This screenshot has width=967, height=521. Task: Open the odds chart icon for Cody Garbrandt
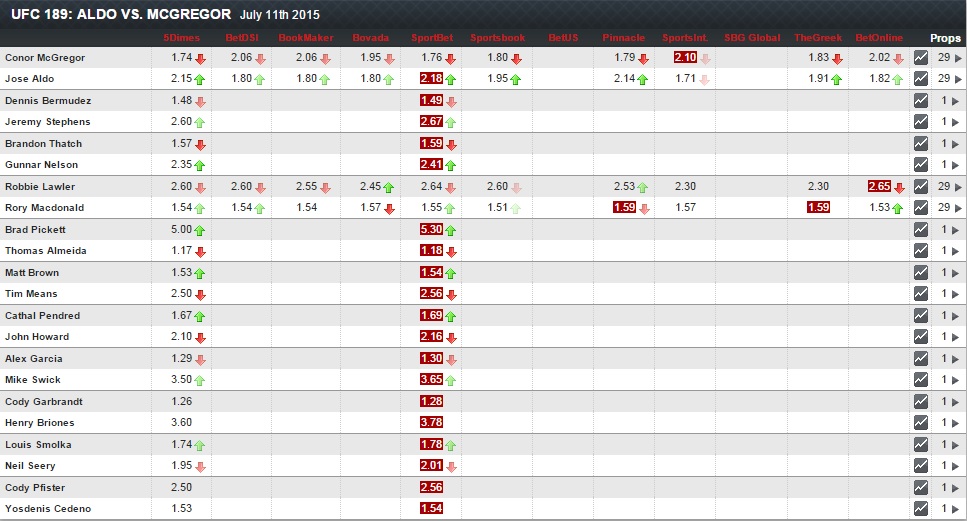tap(921, 401)
